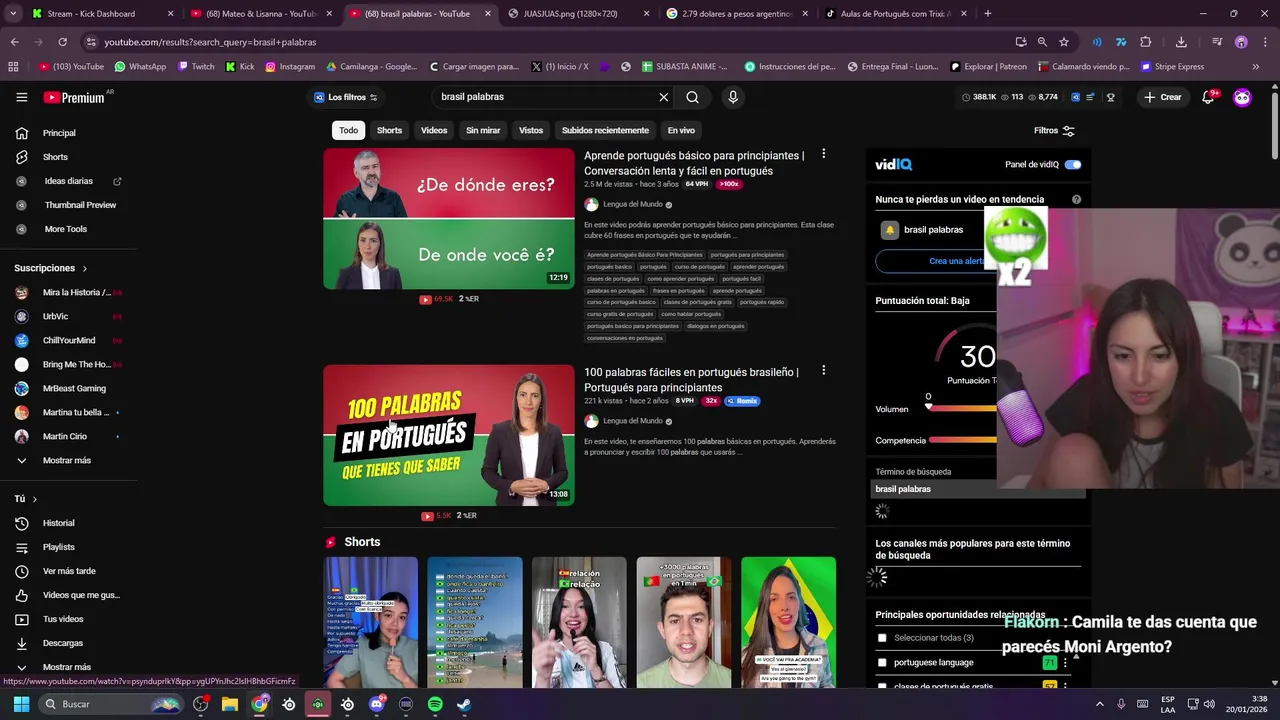The image size is (1280, 720).
Task: Click the Windows Start button
Action: (21, 704)
